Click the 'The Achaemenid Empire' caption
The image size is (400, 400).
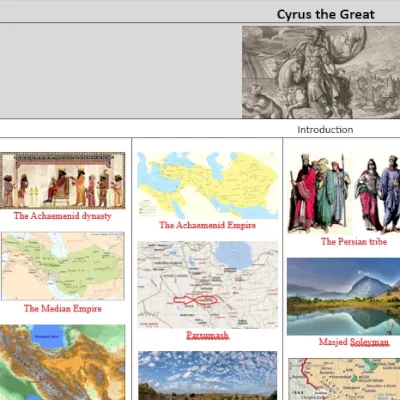pyautogui.click(x=207, y=225)
